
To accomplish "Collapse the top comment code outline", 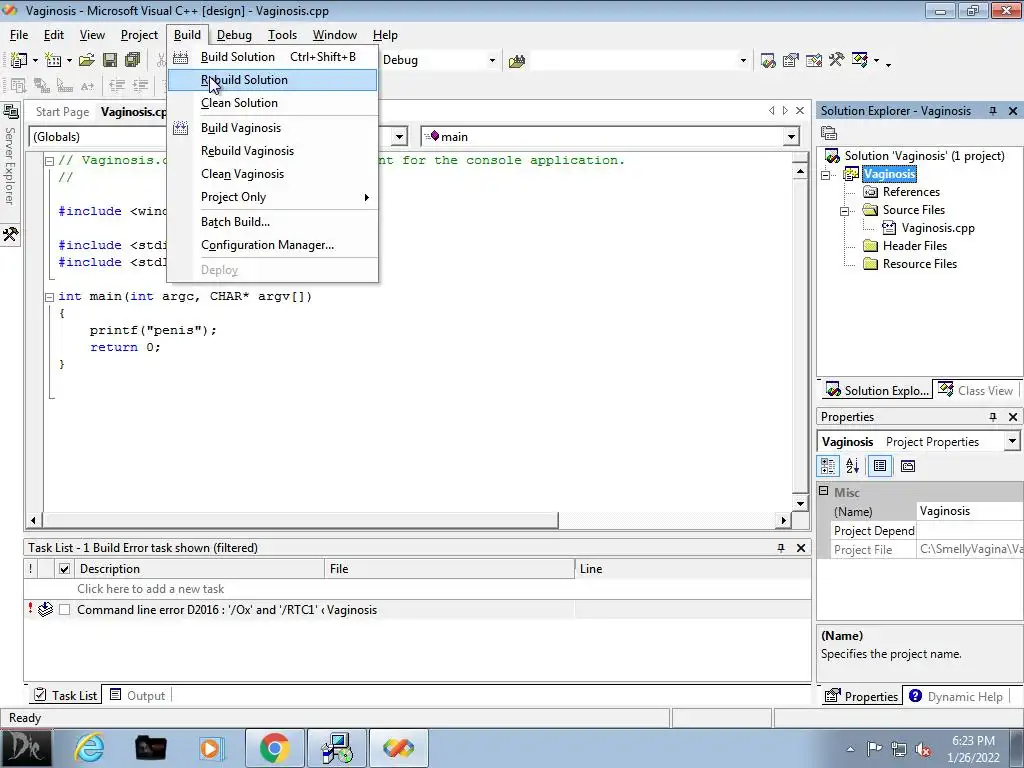I will 49,161.
